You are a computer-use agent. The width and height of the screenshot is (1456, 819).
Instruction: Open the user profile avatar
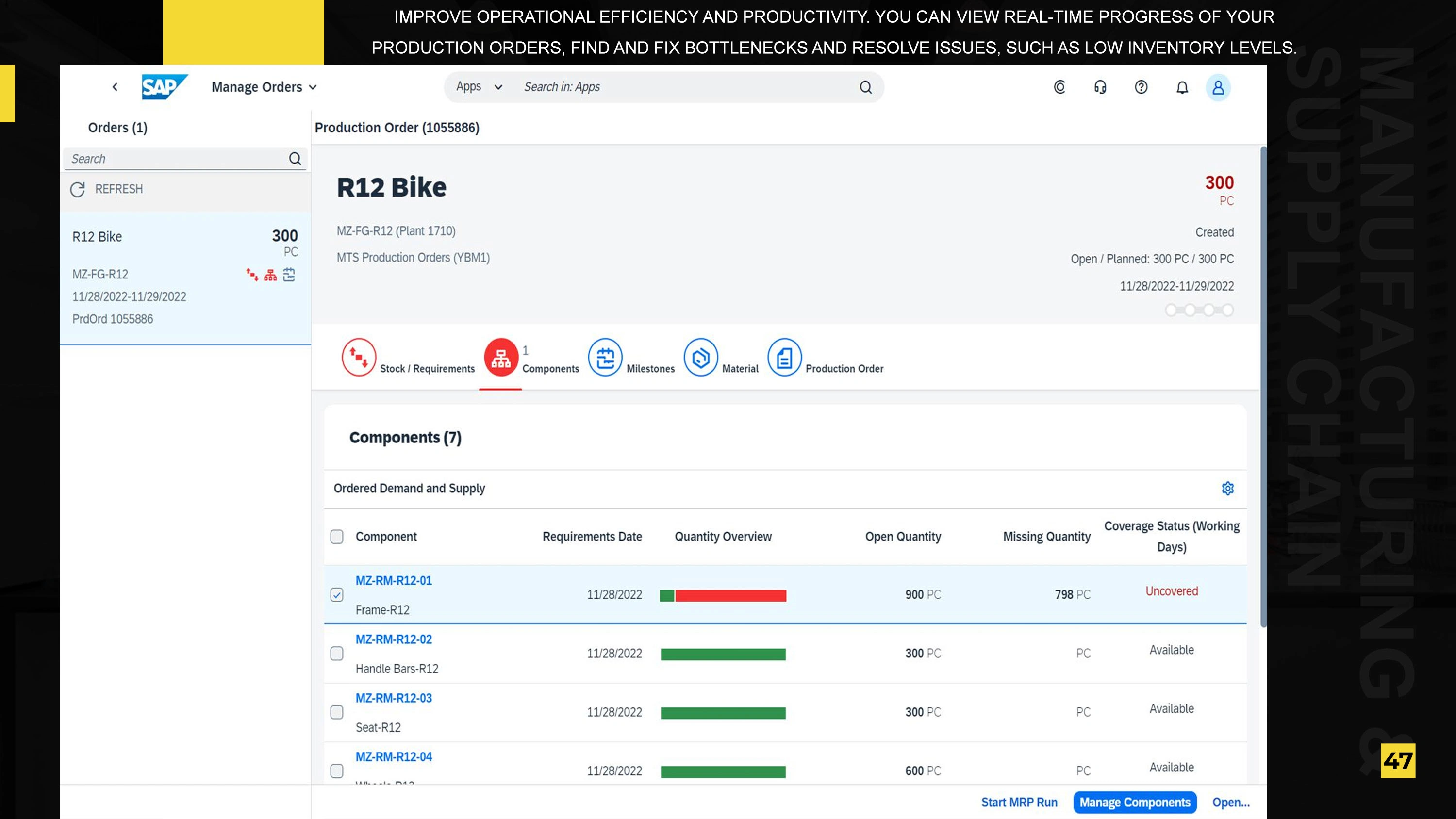pos(1218,88)
